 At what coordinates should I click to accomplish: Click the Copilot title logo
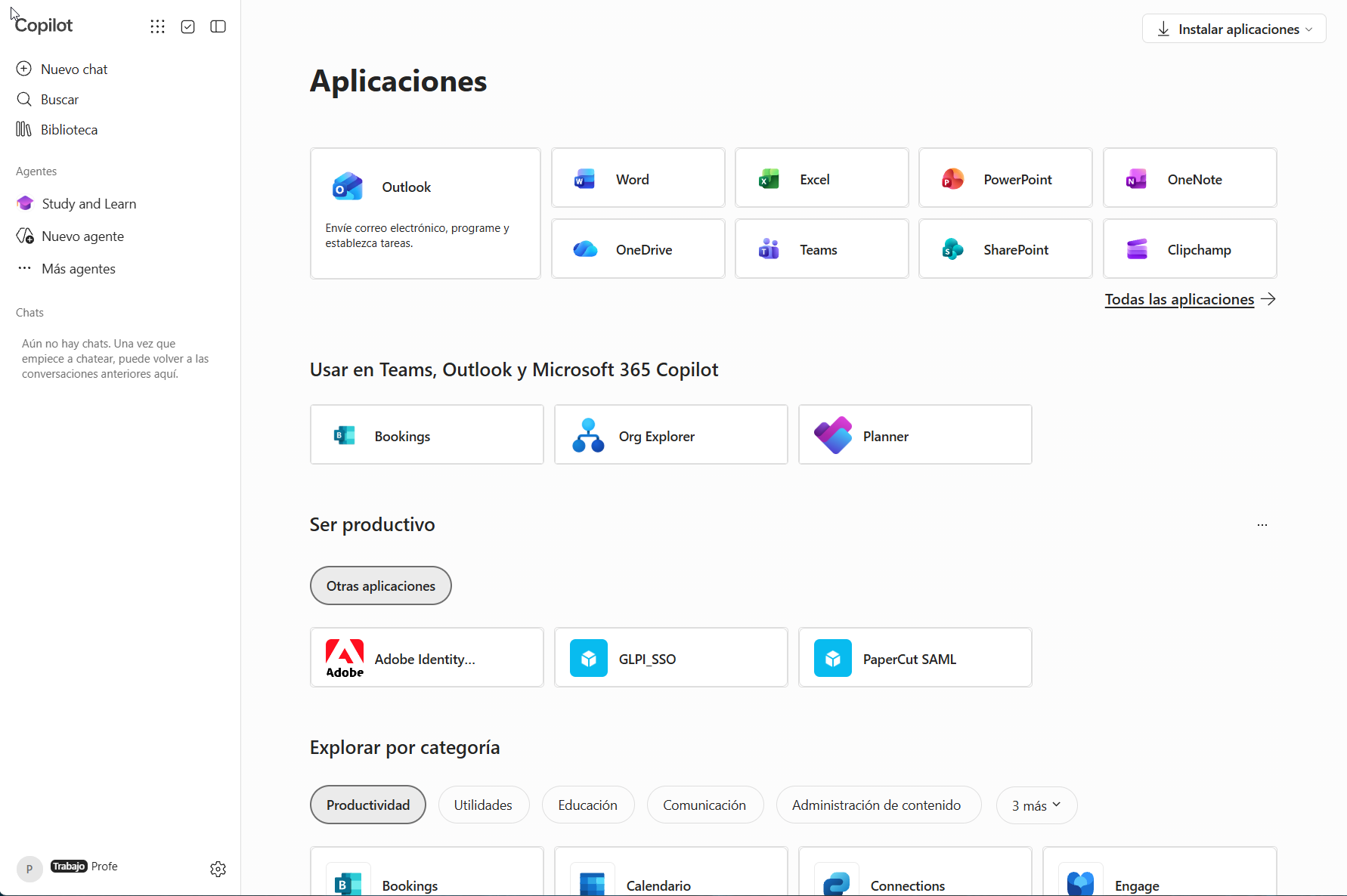44,25
